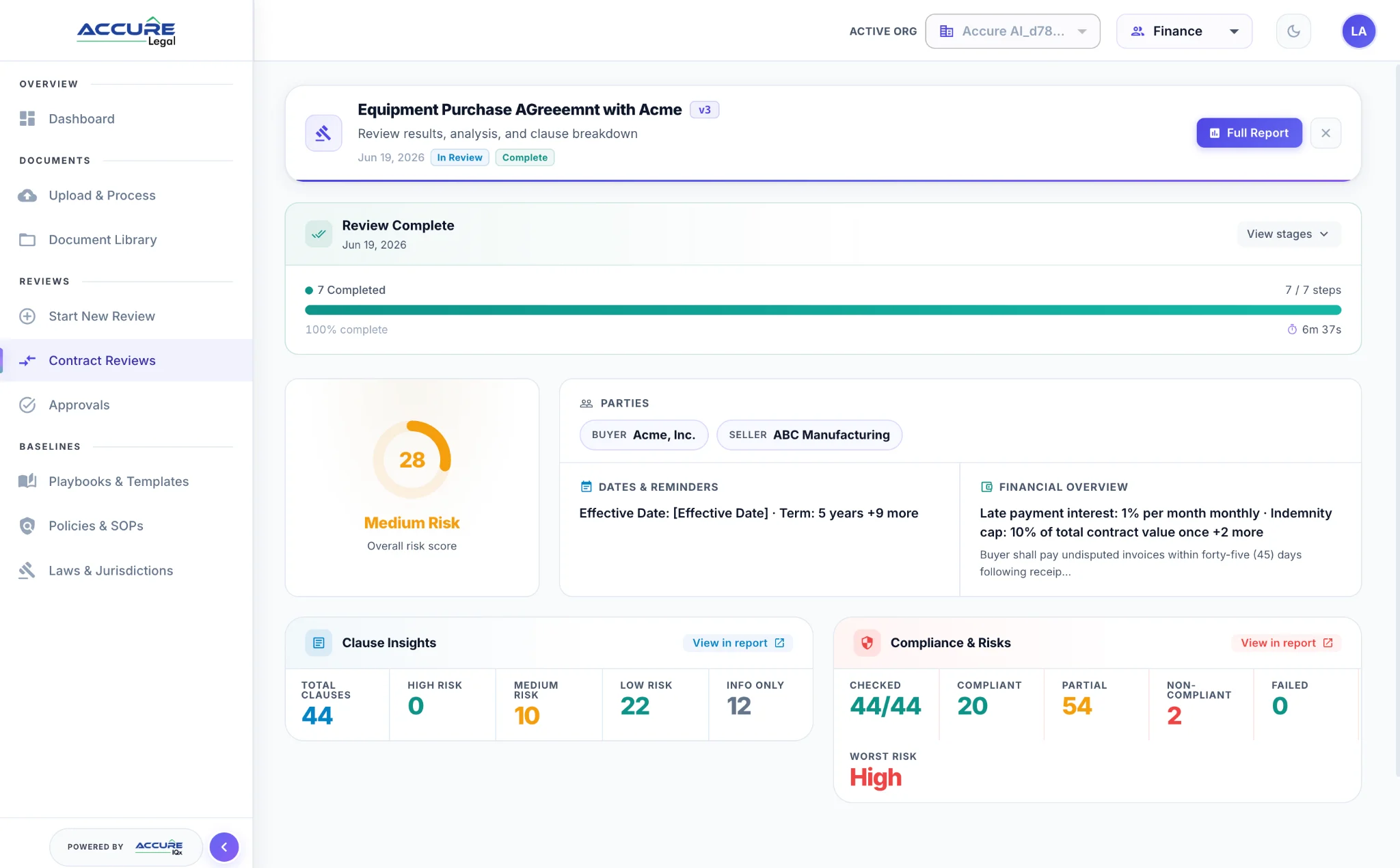The image size is (1400, 868).
Task: Click the Approvals checkmark icon
Action: pyautogui.click(x=27, y=405)
